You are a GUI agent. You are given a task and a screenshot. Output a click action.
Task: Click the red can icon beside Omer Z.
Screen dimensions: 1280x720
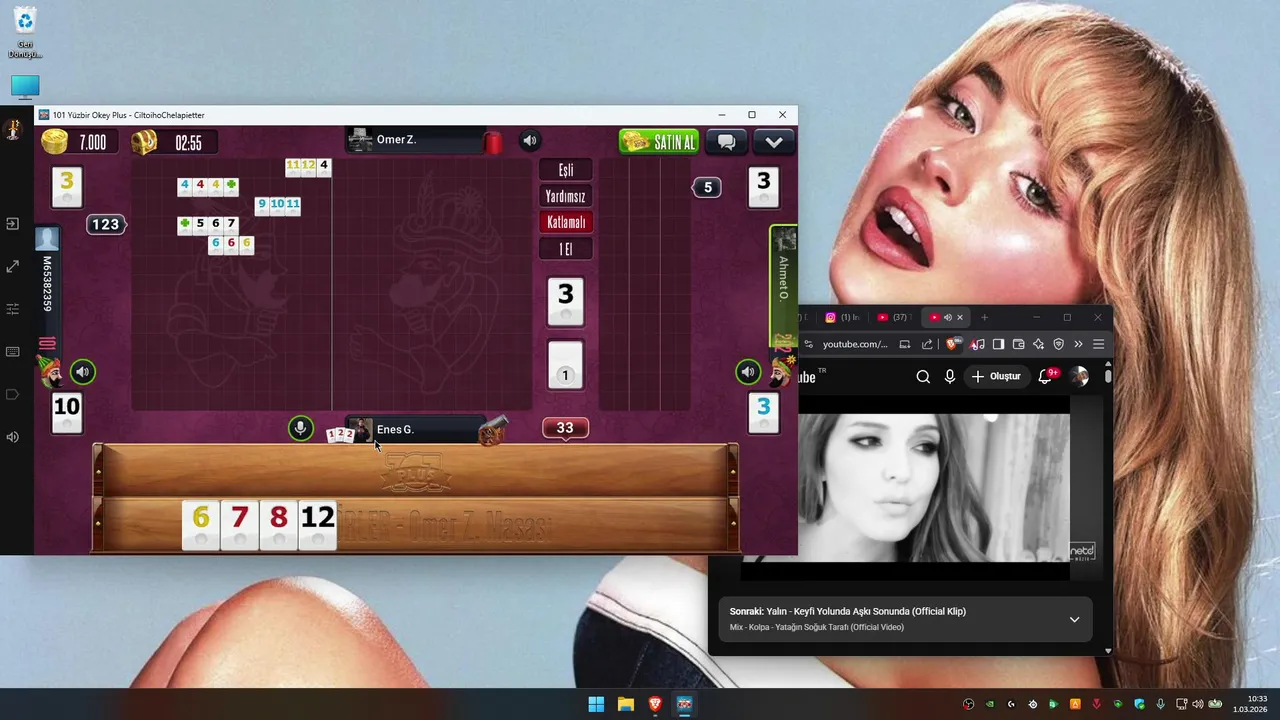[x=493, y=142]
